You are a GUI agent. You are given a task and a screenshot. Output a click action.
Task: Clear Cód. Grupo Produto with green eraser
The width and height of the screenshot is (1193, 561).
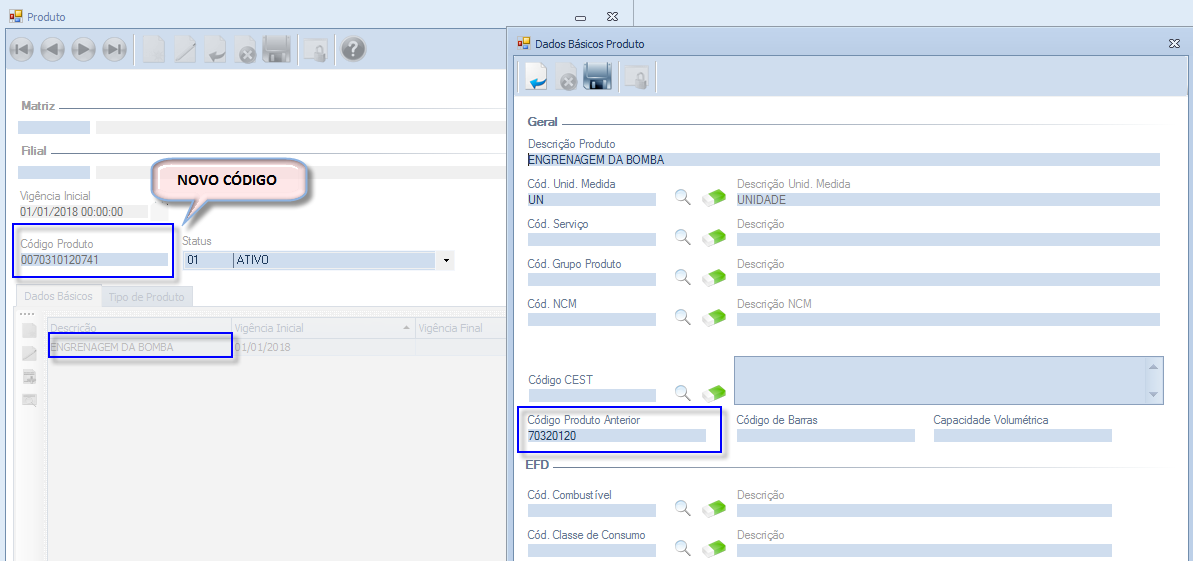tap(714, 277)
